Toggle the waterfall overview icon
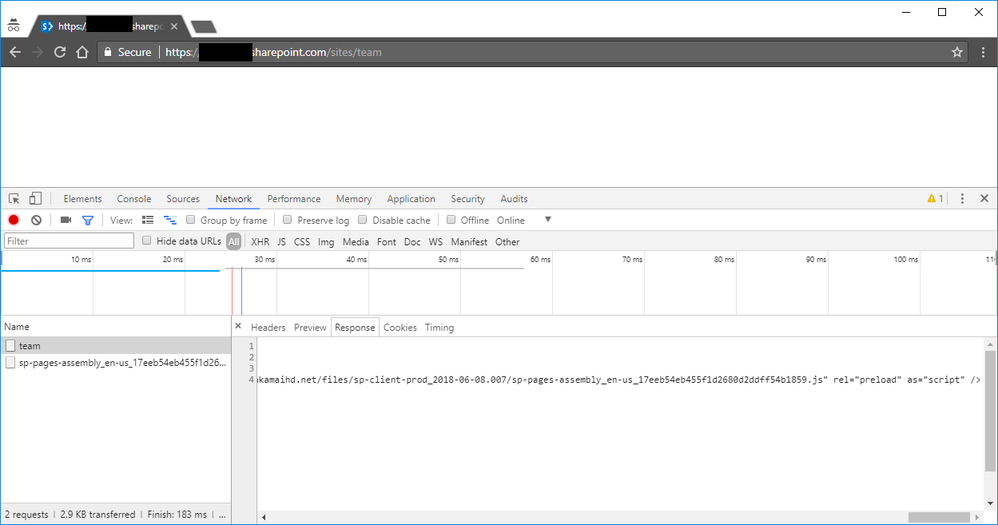This screenshot has height=525, width=998. [170, 220]
